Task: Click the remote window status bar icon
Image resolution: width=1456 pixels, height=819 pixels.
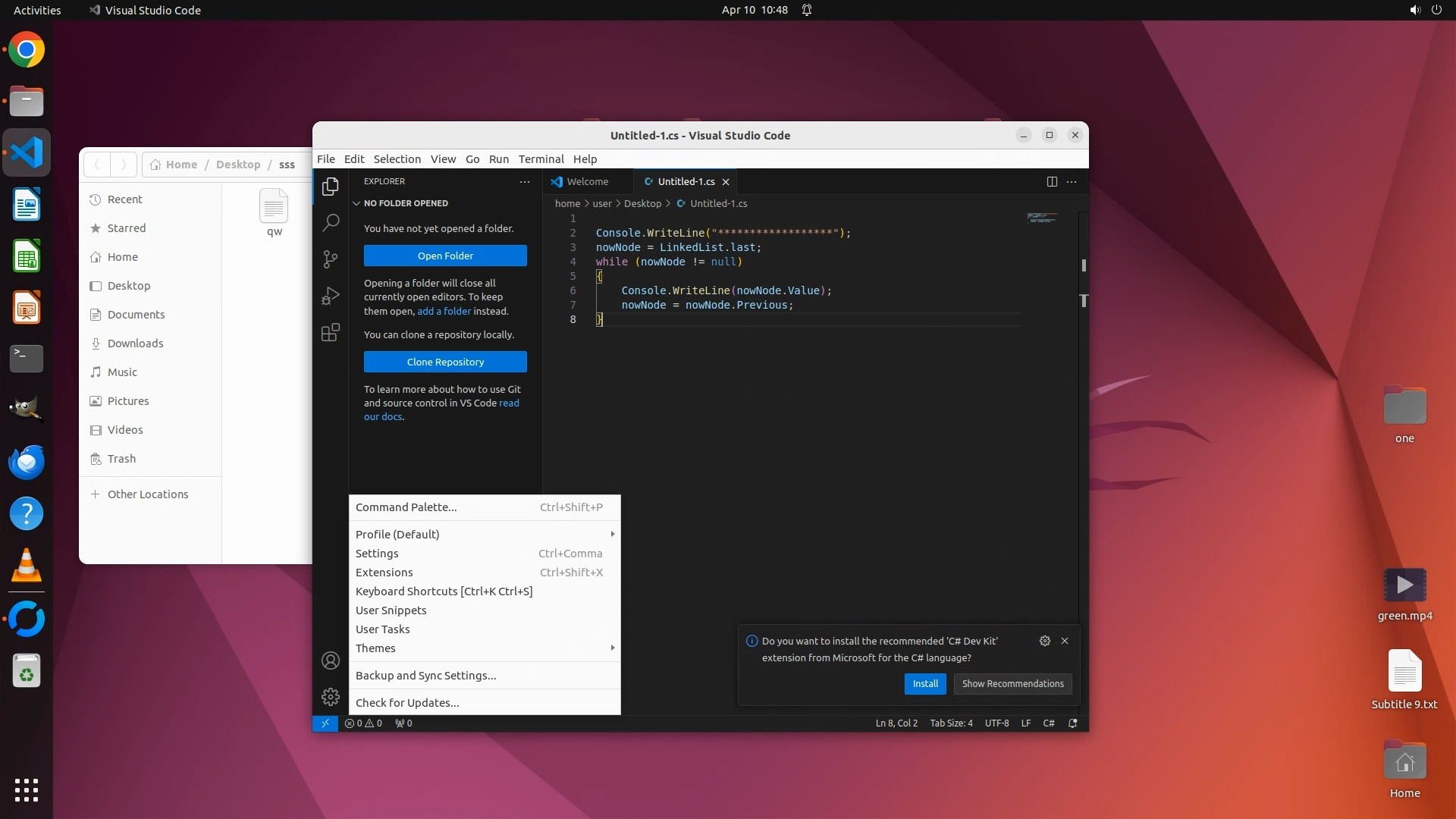Action: tap(325, 723)
